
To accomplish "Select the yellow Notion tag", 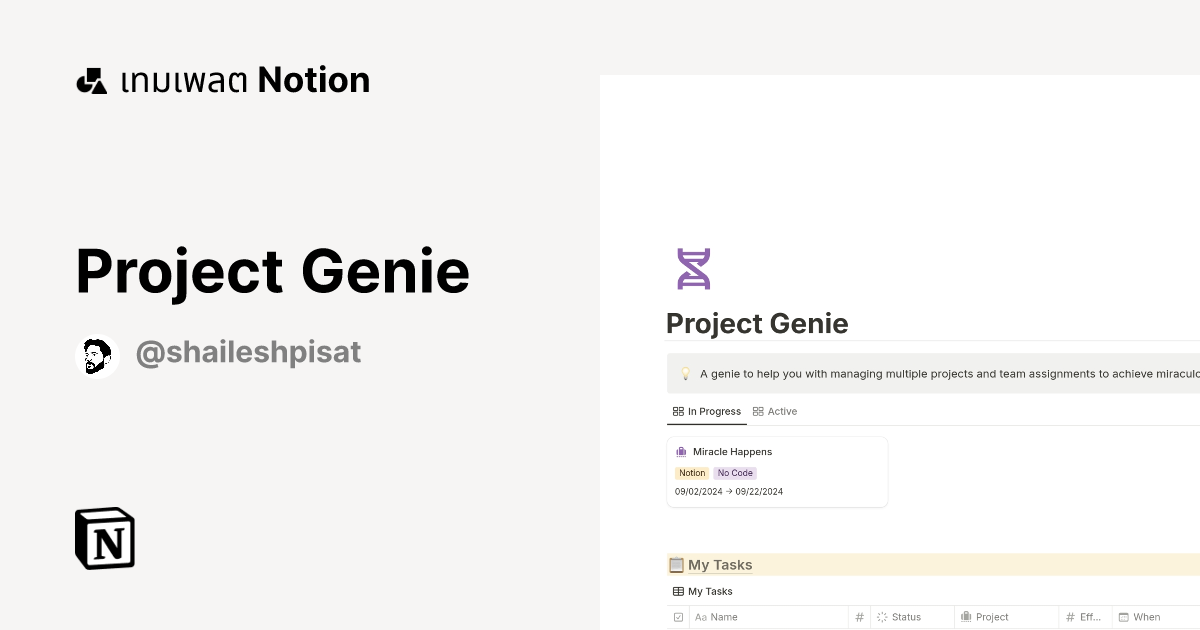I will pyautogui.click(x=692, y=472).
